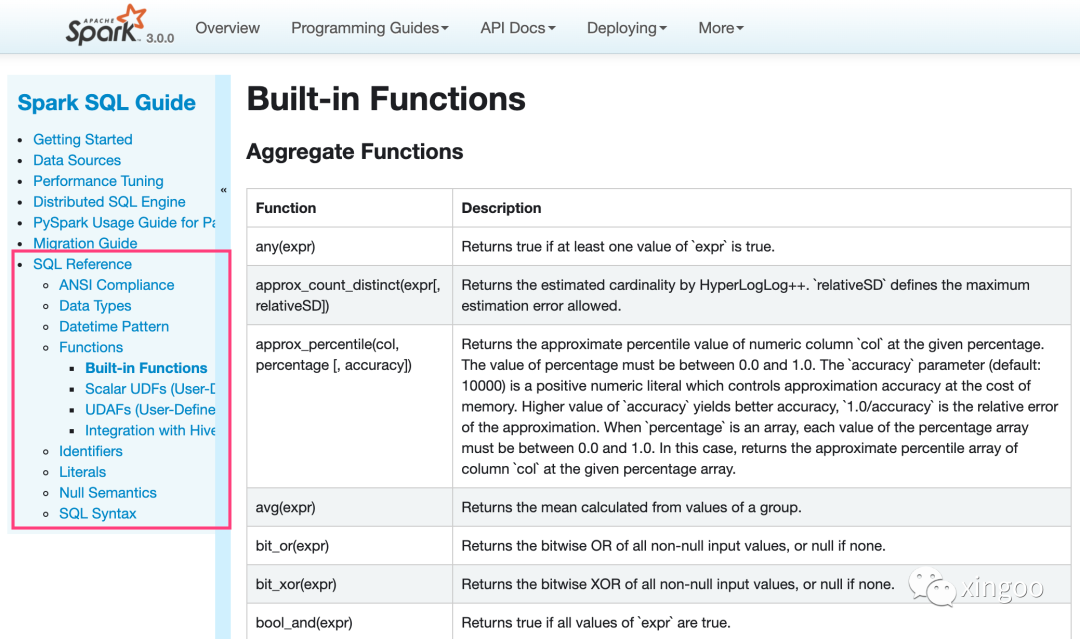Select Data Types in the sidebar

[95, 306]
